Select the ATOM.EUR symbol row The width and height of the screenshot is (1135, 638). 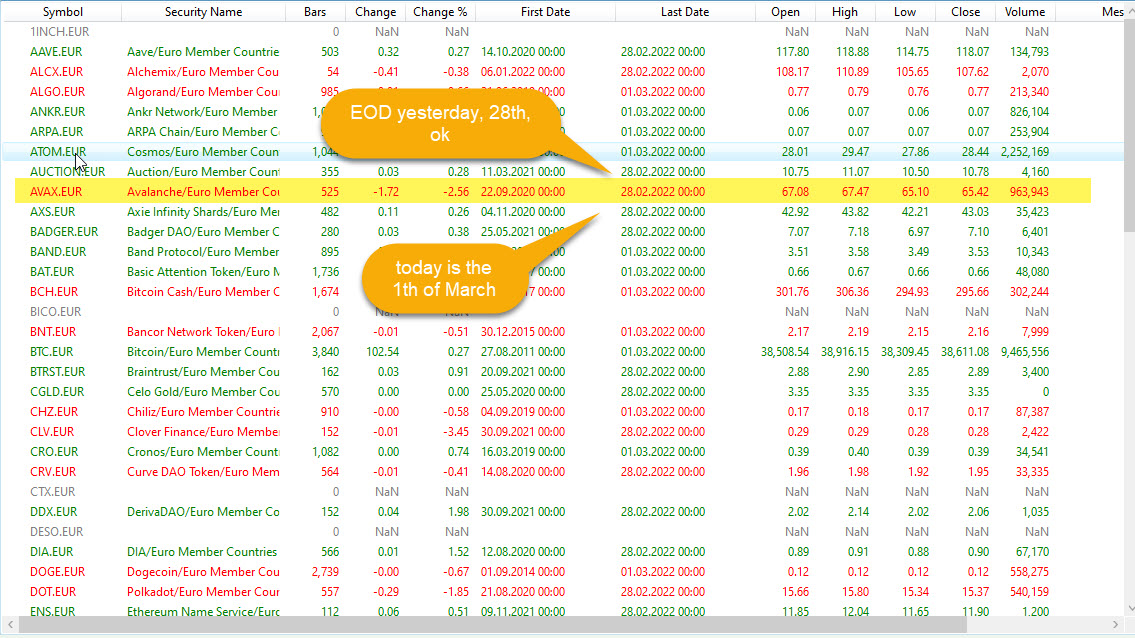pyautogui.click(x=58, y=152)
